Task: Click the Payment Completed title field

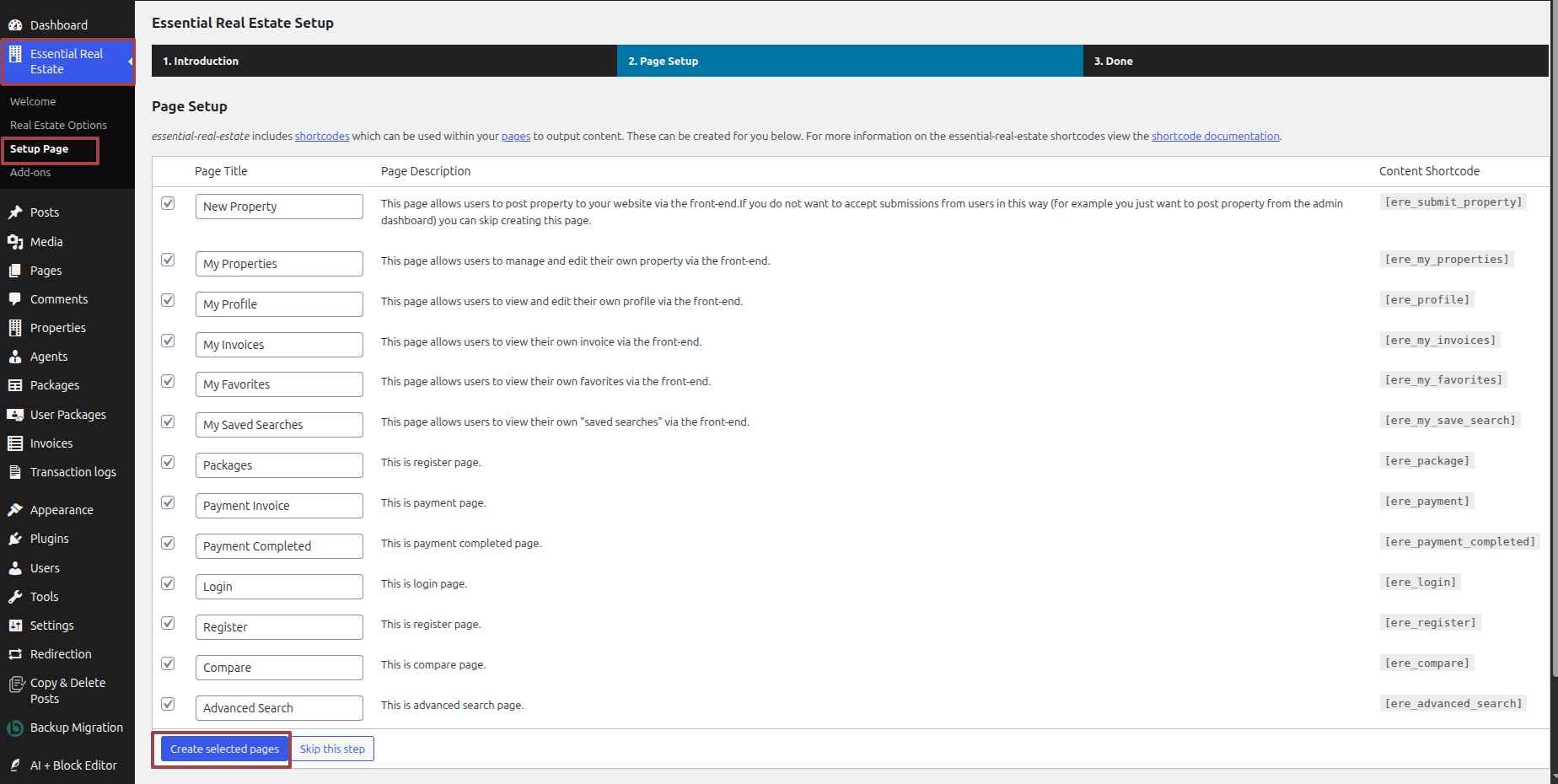Action: (279, 546)
